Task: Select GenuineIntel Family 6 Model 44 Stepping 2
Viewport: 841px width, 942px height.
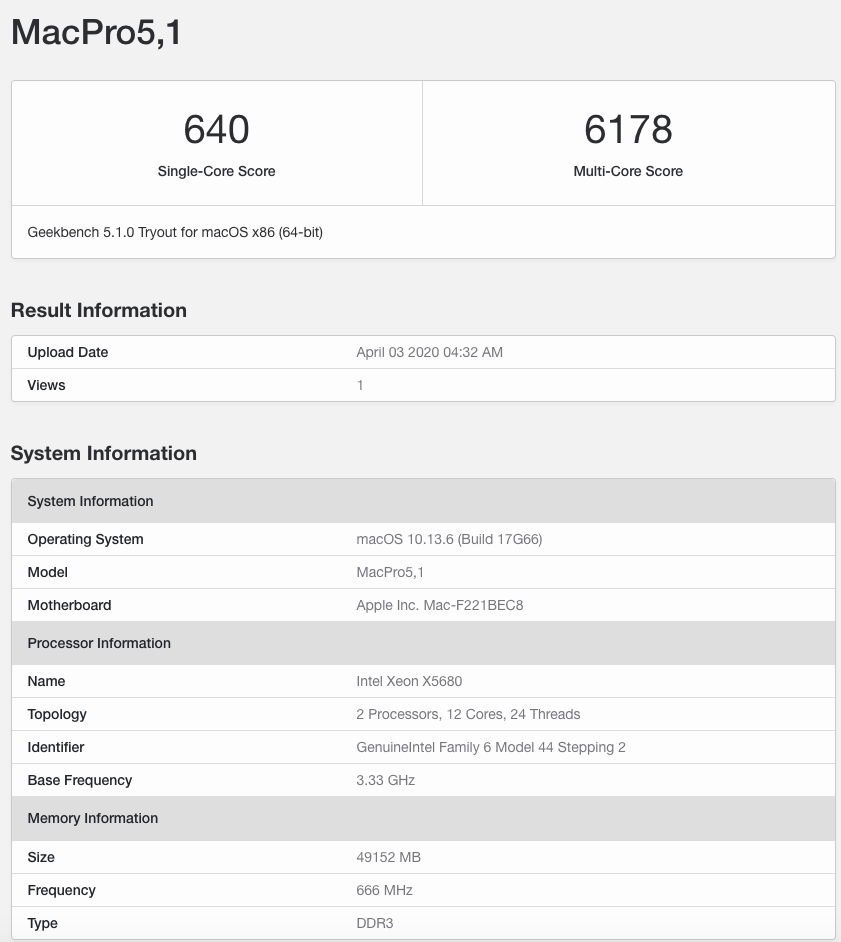Action: (491, 747)
